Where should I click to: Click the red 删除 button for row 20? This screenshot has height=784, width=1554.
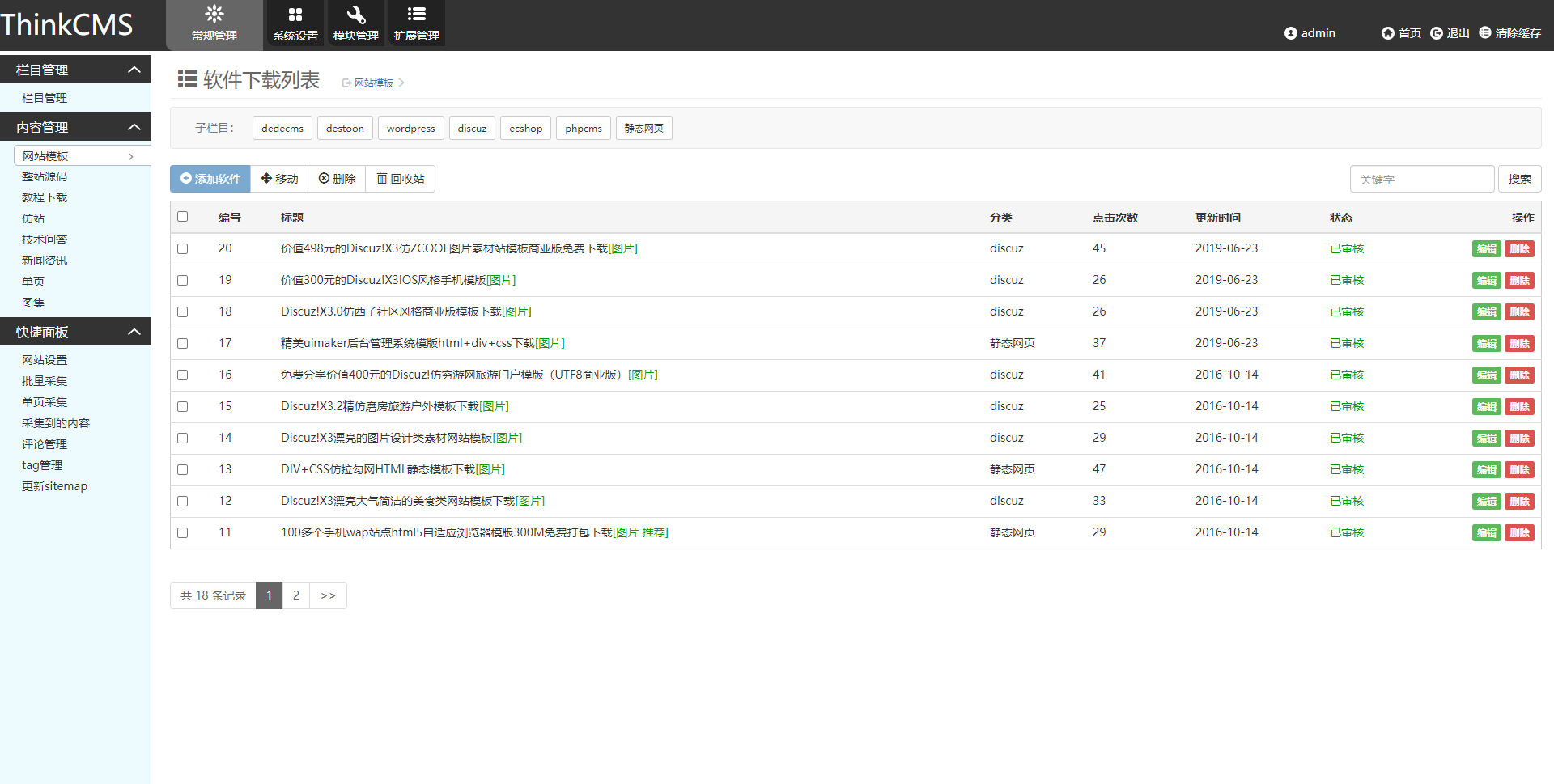1519,249
